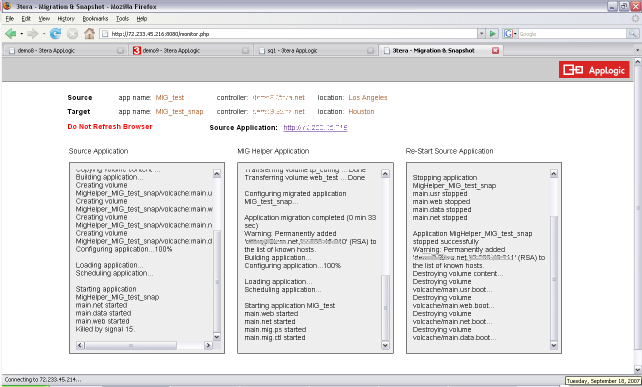Click MIG Helper Application heading
This screenshot has width=642, height=387.
tap(273, 151)
